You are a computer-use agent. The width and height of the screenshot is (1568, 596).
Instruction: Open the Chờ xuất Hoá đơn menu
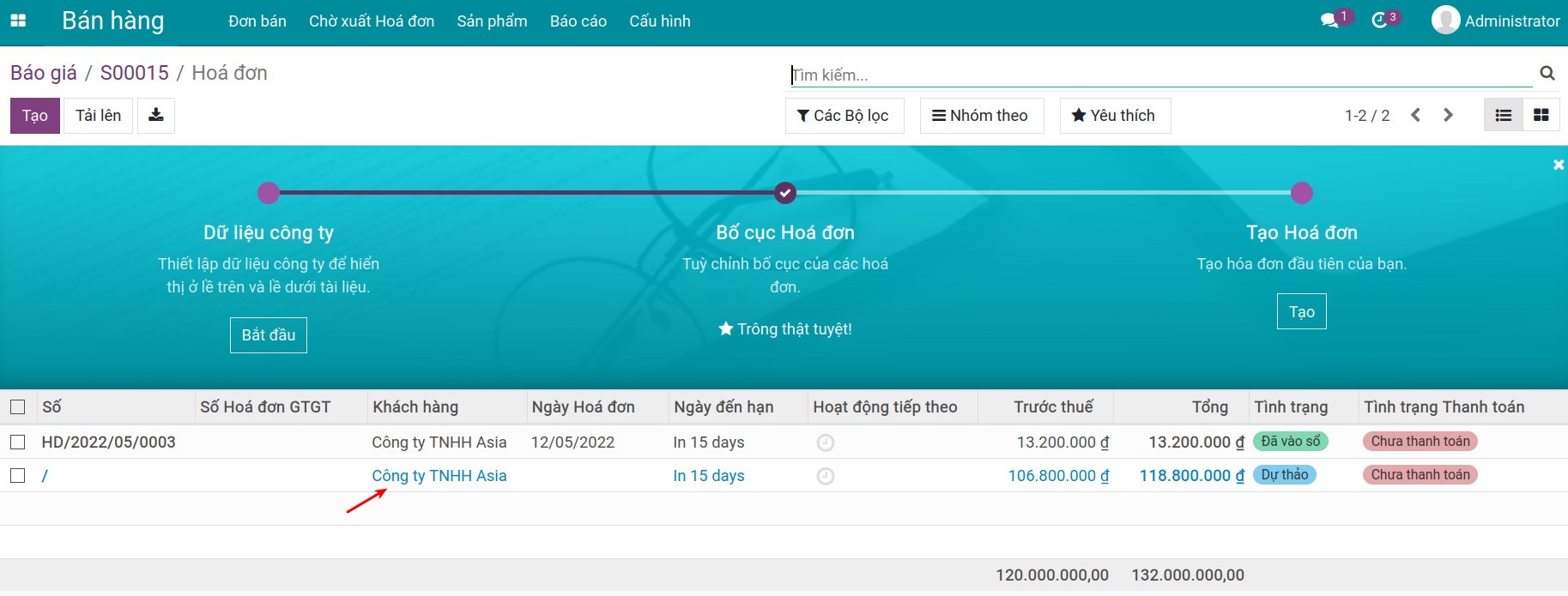pyautogui.click(x=372, y=21)
